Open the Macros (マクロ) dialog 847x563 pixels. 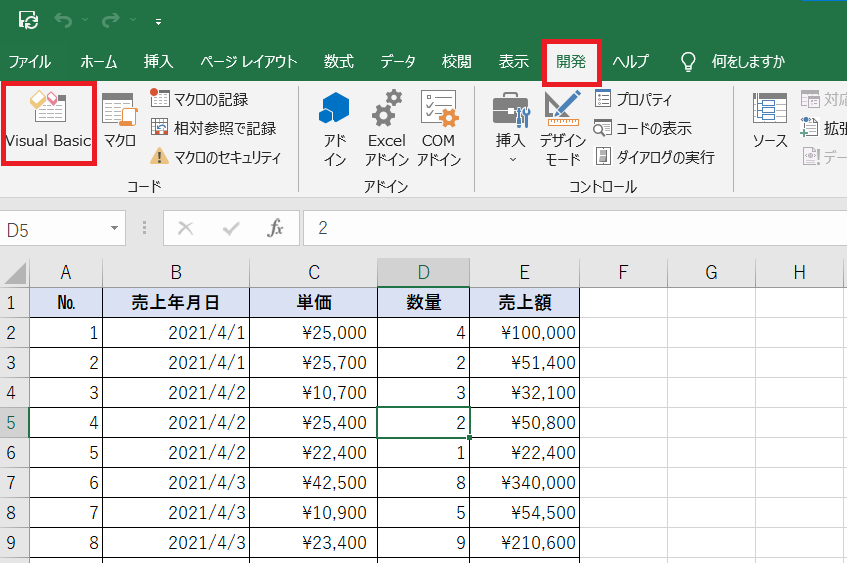[119, 122]
